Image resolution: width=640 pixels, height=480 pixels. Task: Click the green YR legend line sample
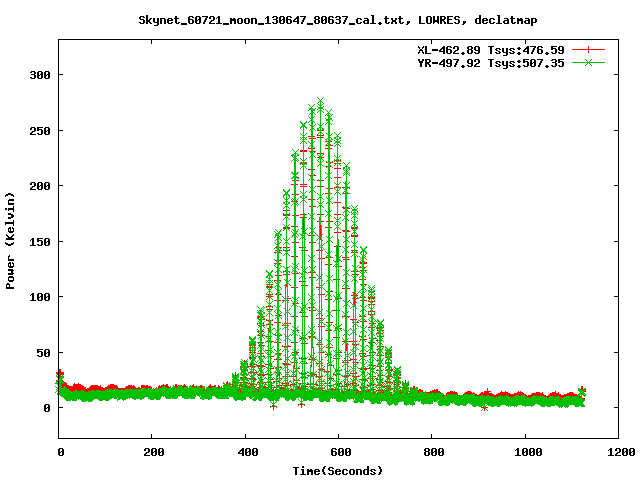pos(588,63)
